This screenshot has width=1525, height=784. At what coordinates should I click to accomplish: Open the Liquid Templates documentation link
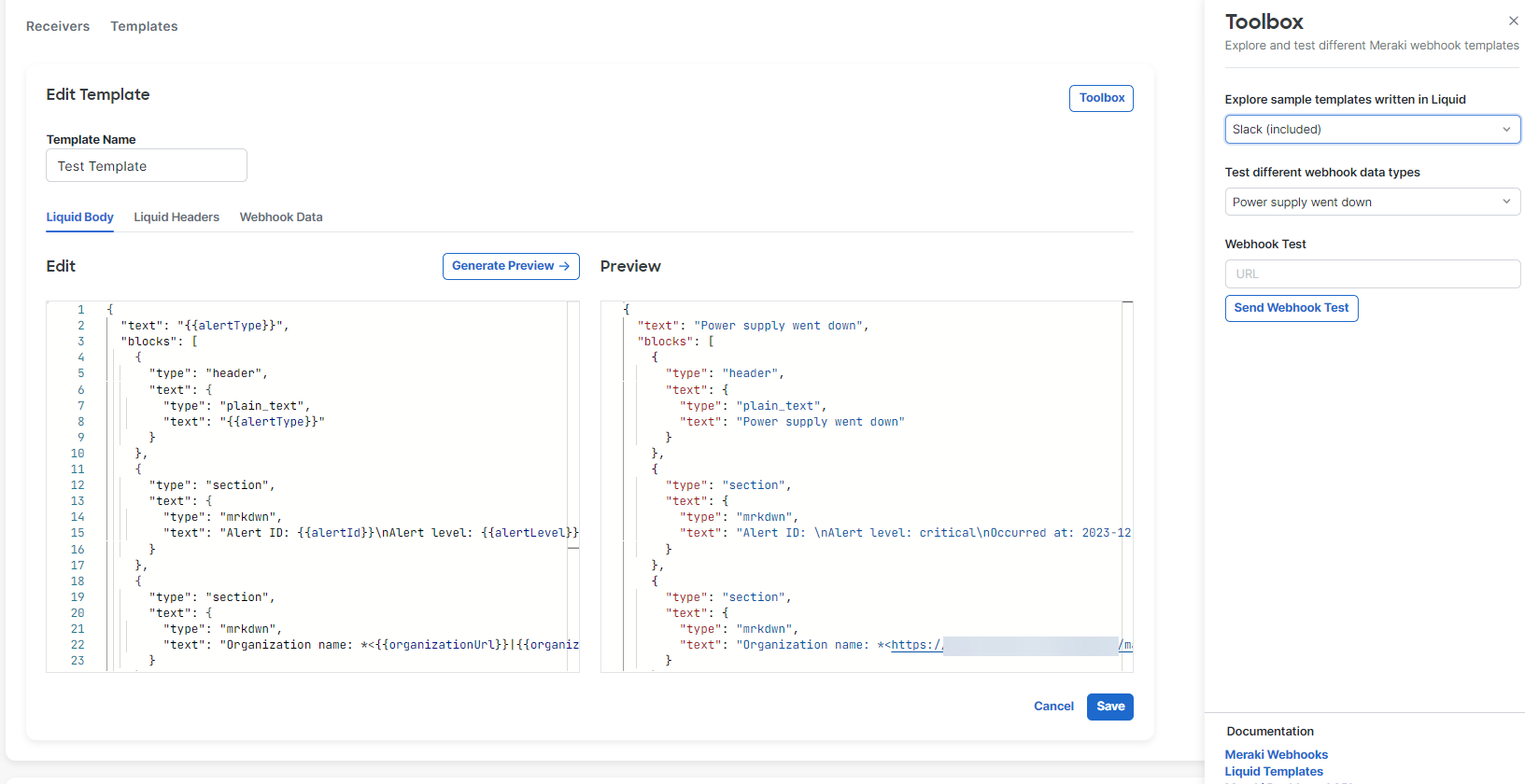pos(1274,772)
